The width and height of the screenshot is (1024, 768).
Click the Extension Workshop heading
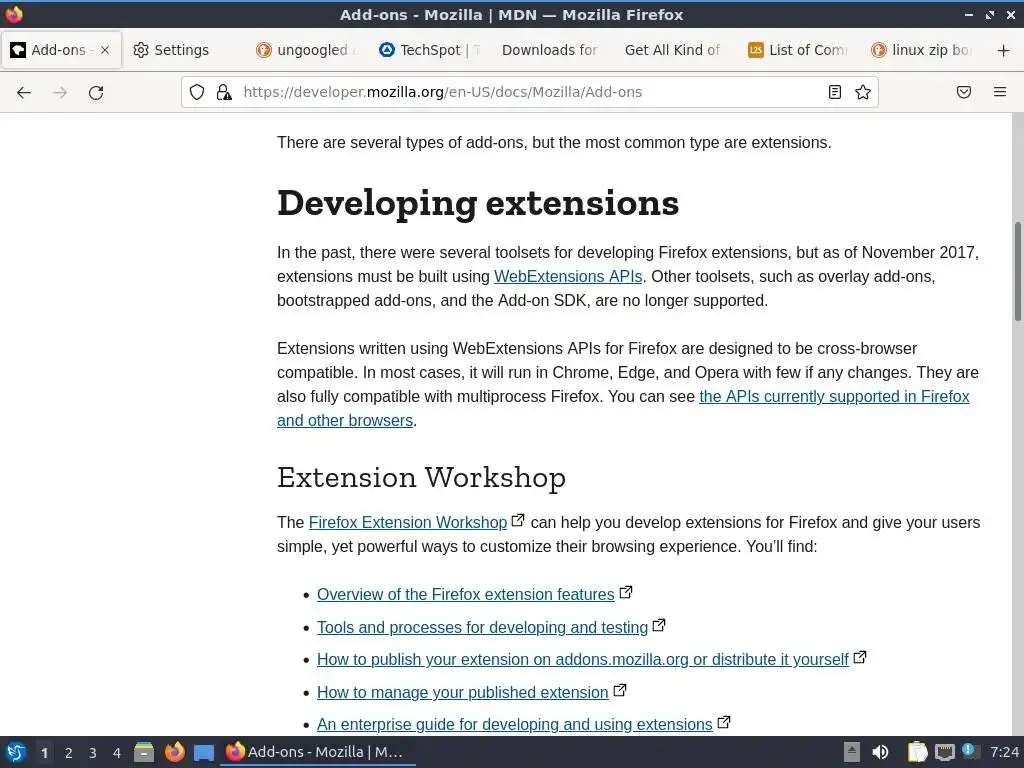421,477
